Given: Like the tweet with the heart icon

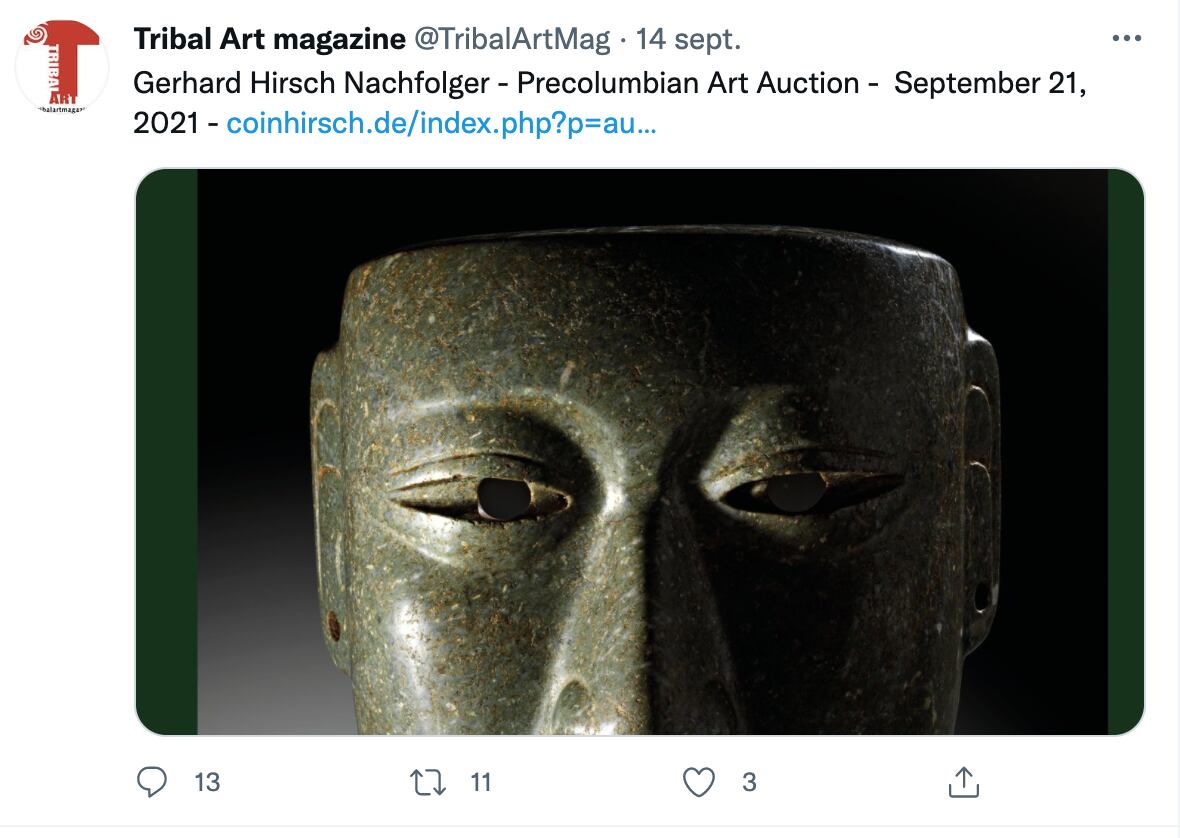Looking at the screenshot, I should (x=698, y=782).
